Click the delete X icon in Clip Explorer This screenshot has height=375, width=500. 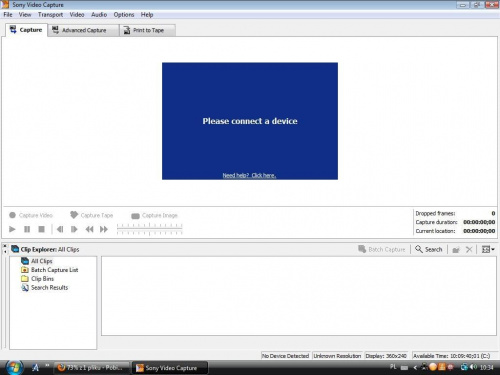point(469,249)
